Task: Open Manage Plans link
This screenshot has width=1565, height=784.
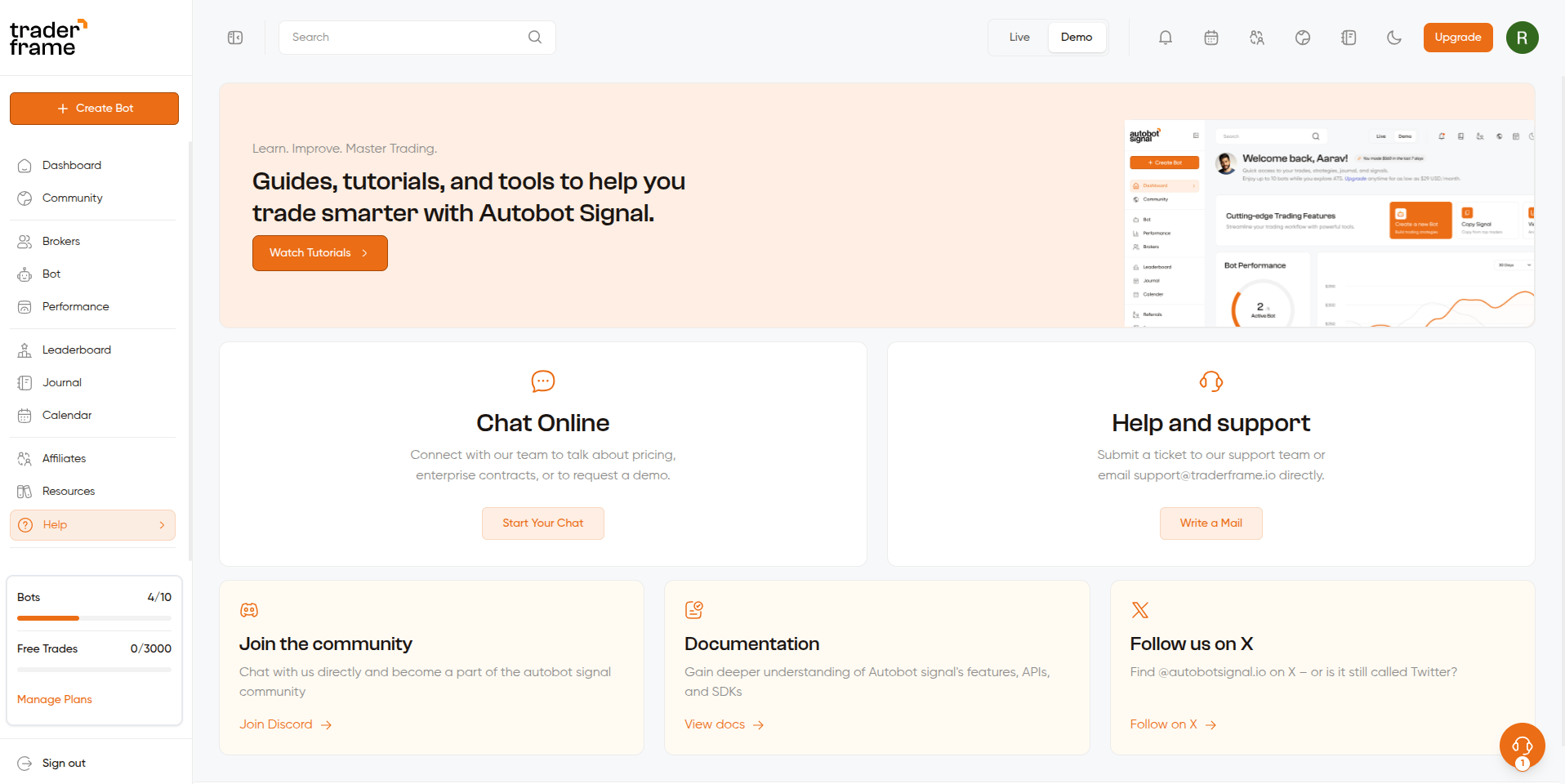Action: point(55,700)
